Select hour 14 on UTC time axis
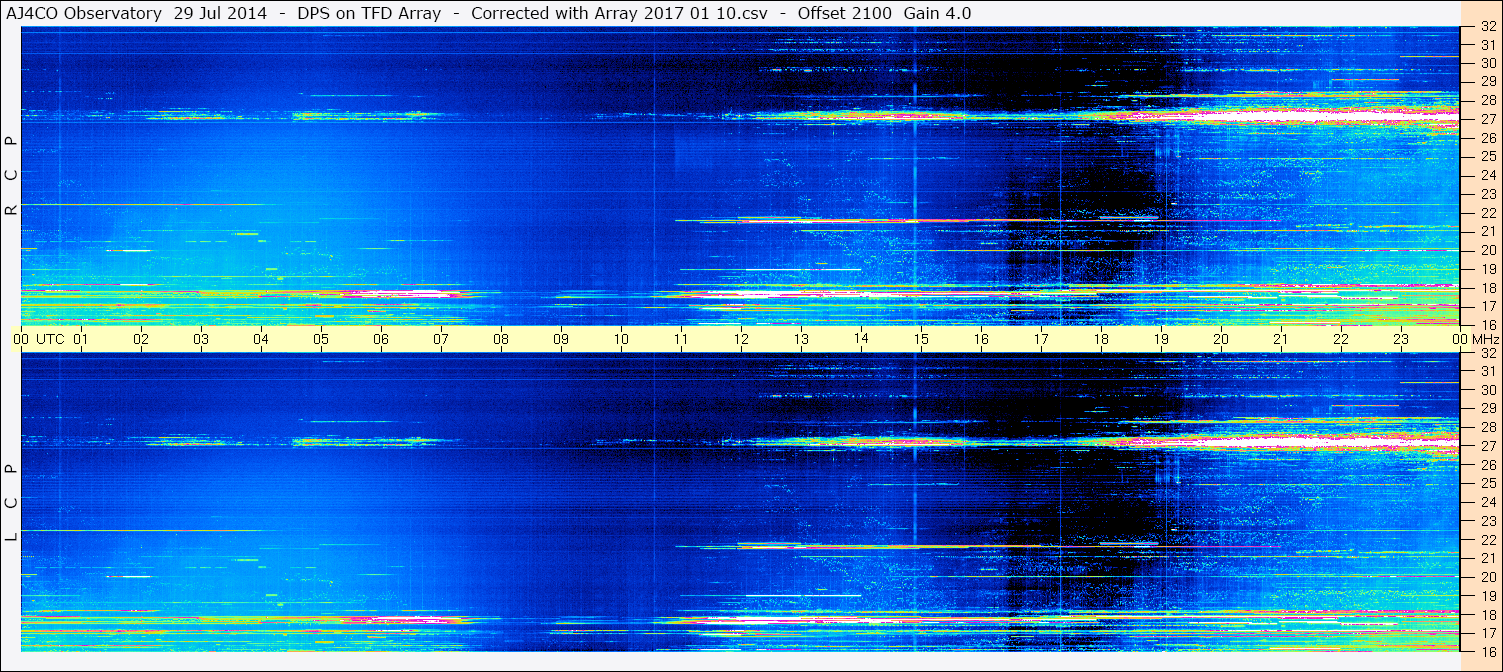 [x=861, y=339]
